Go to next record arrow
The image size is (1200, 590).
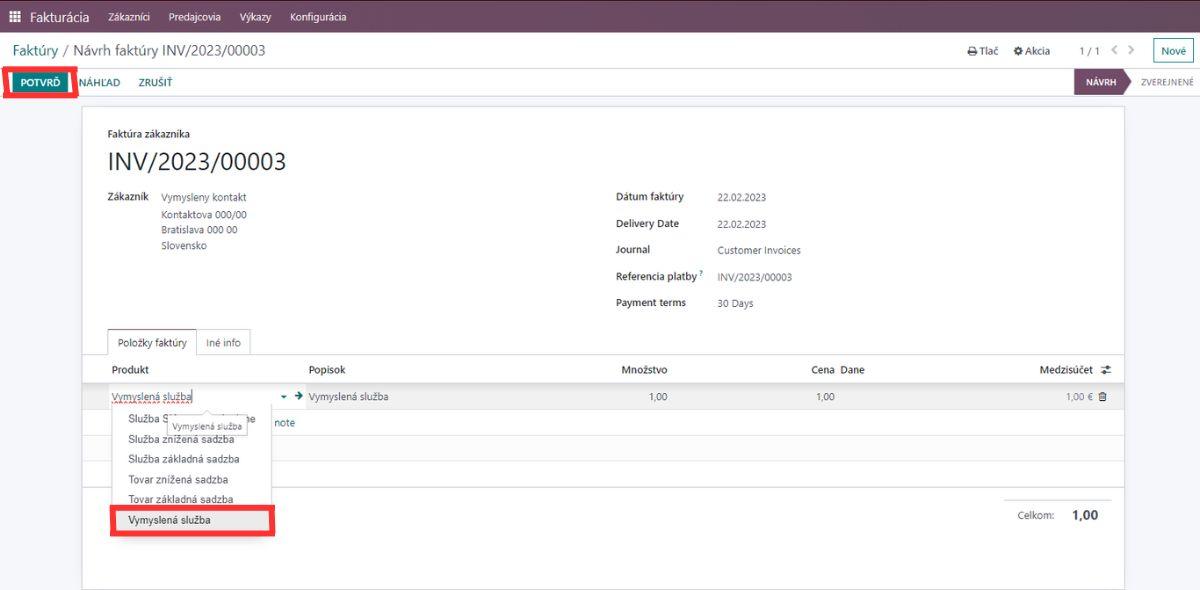click(1131, 50)
